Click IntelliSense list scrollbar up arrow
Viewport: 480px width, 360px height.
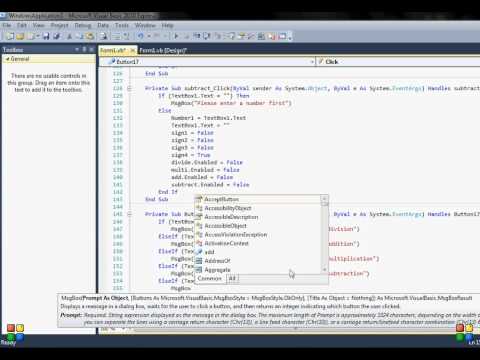[324, 199]
